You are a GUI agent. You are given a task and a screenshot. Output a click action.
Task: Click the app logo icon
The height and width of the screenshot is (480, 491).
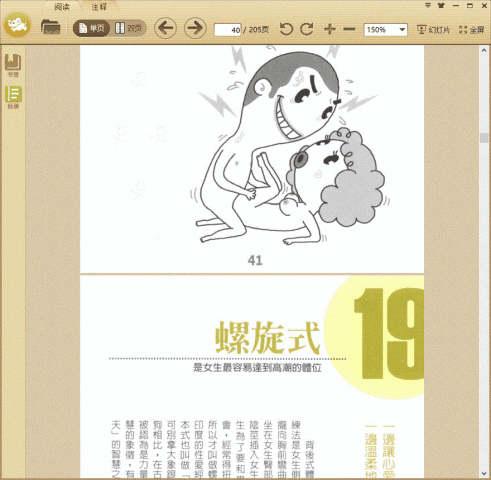pyautogui.click(x=17, y=25)
